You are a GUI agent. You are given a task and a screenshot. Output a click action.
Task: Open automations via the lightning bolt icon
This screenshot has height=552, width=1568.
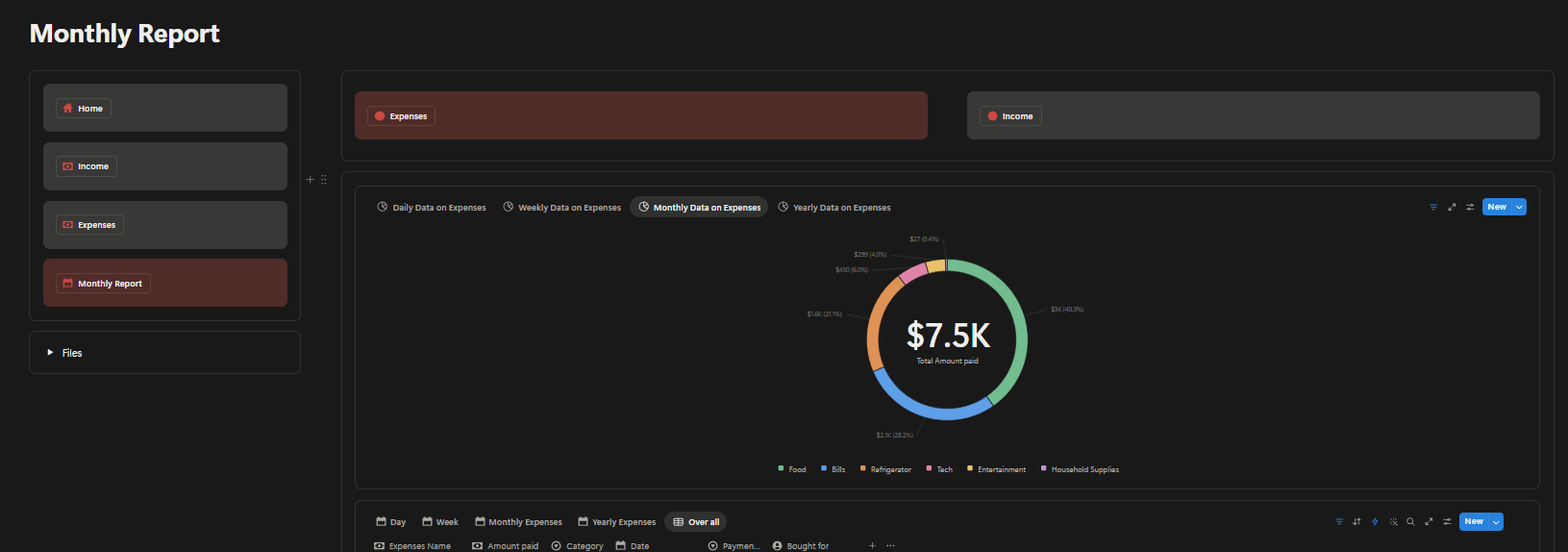click(1375, 522)
